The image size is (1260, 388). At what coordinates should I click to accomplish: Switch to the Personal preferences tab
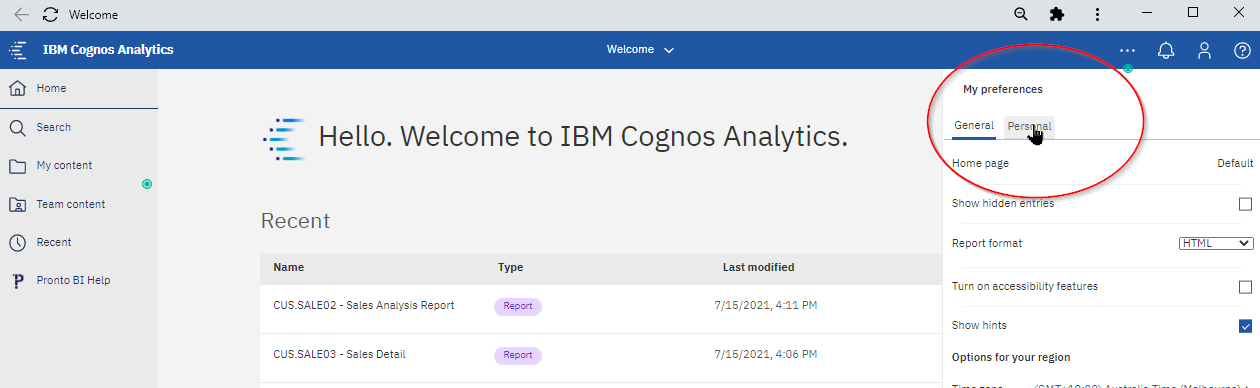(x=1029, y=126)
